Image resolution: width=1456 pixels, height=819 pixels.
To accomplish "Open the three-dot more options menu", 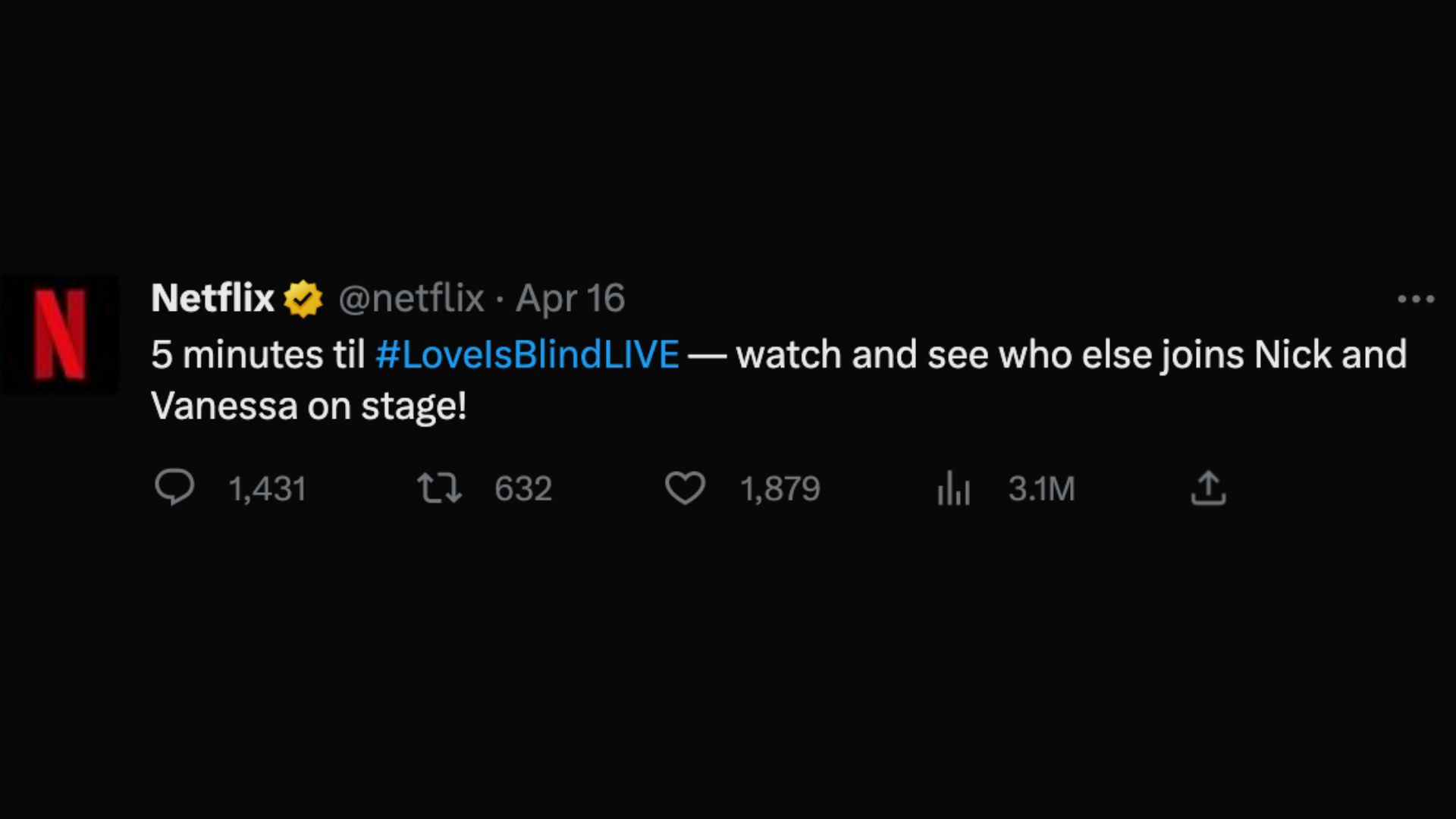I will point(1415,300).
